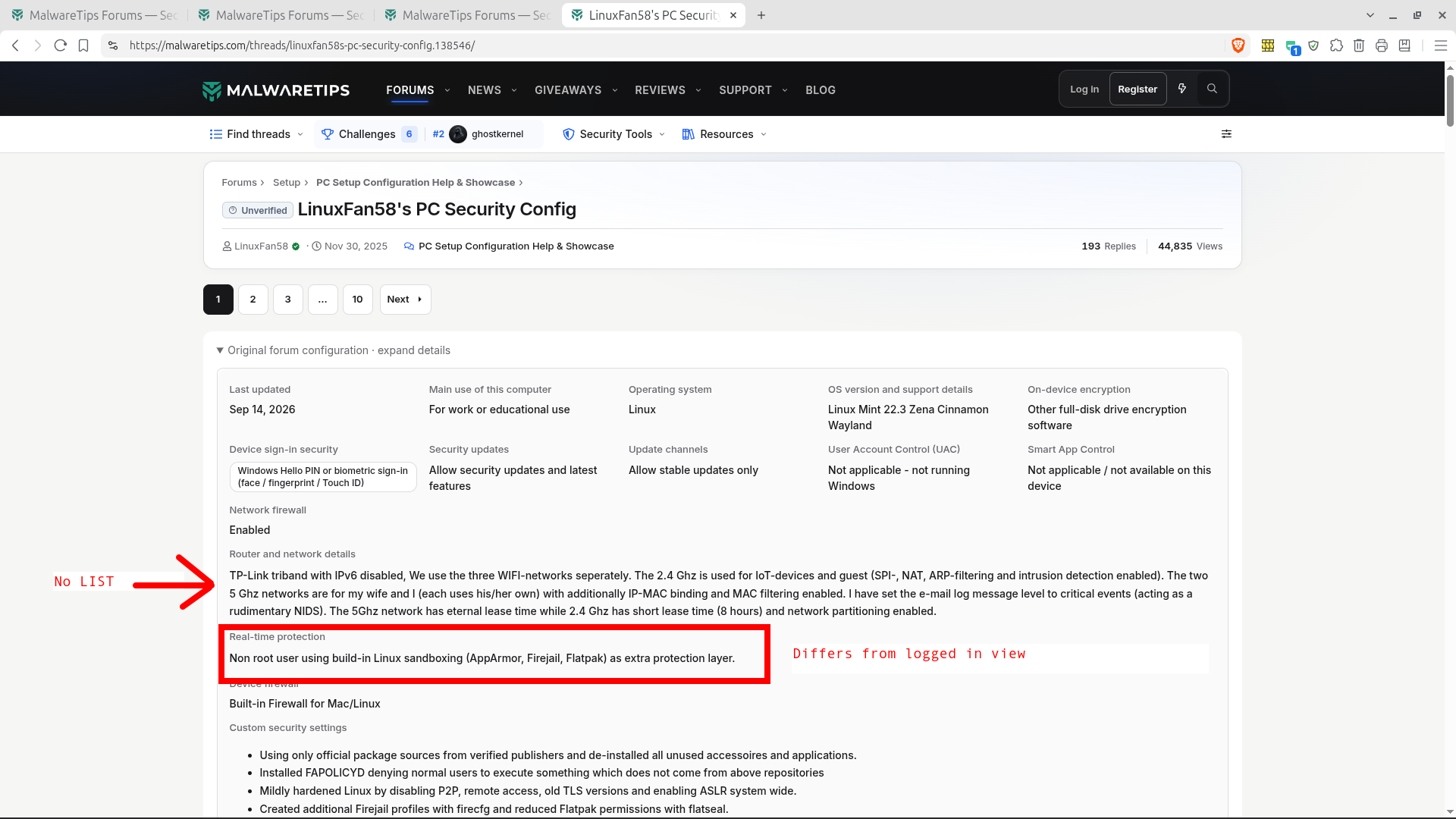Open the sliders filter icon in the sub-navigation

coord(1226,134)
